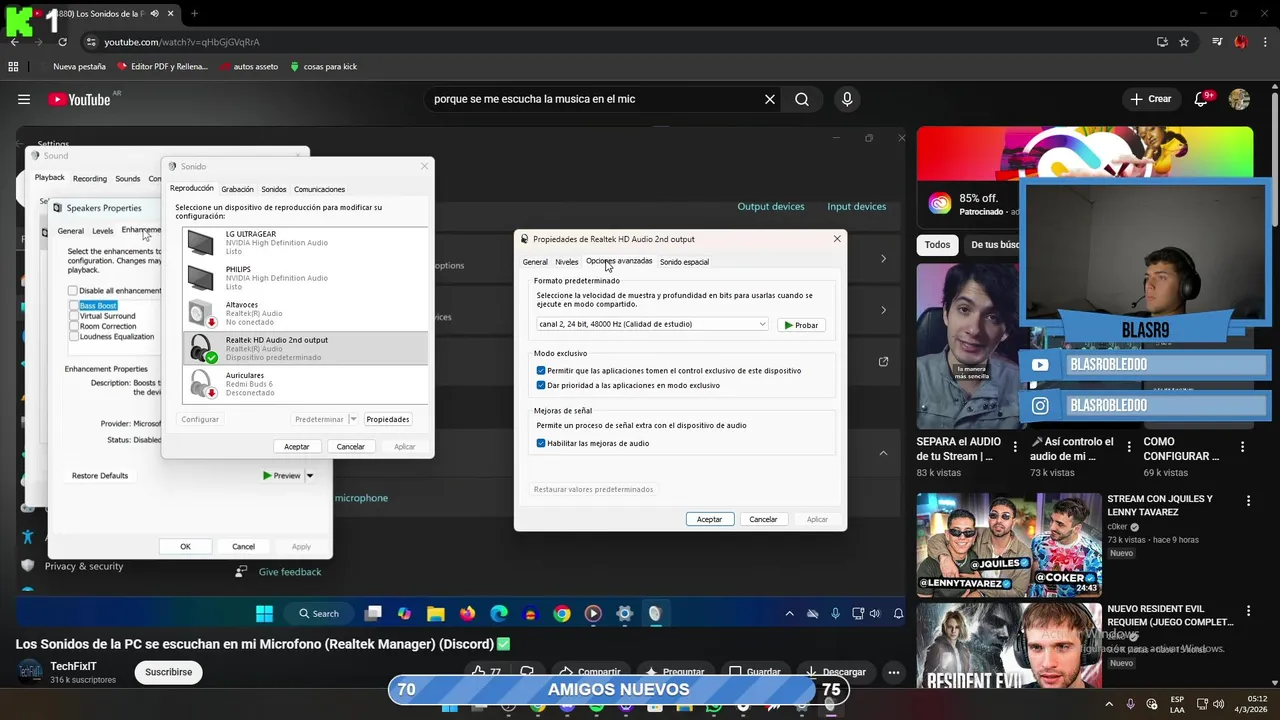Open the YouTube hamburger guide menu
Image resolution: width=1280 pixels, height=720 pixels.
24,99
